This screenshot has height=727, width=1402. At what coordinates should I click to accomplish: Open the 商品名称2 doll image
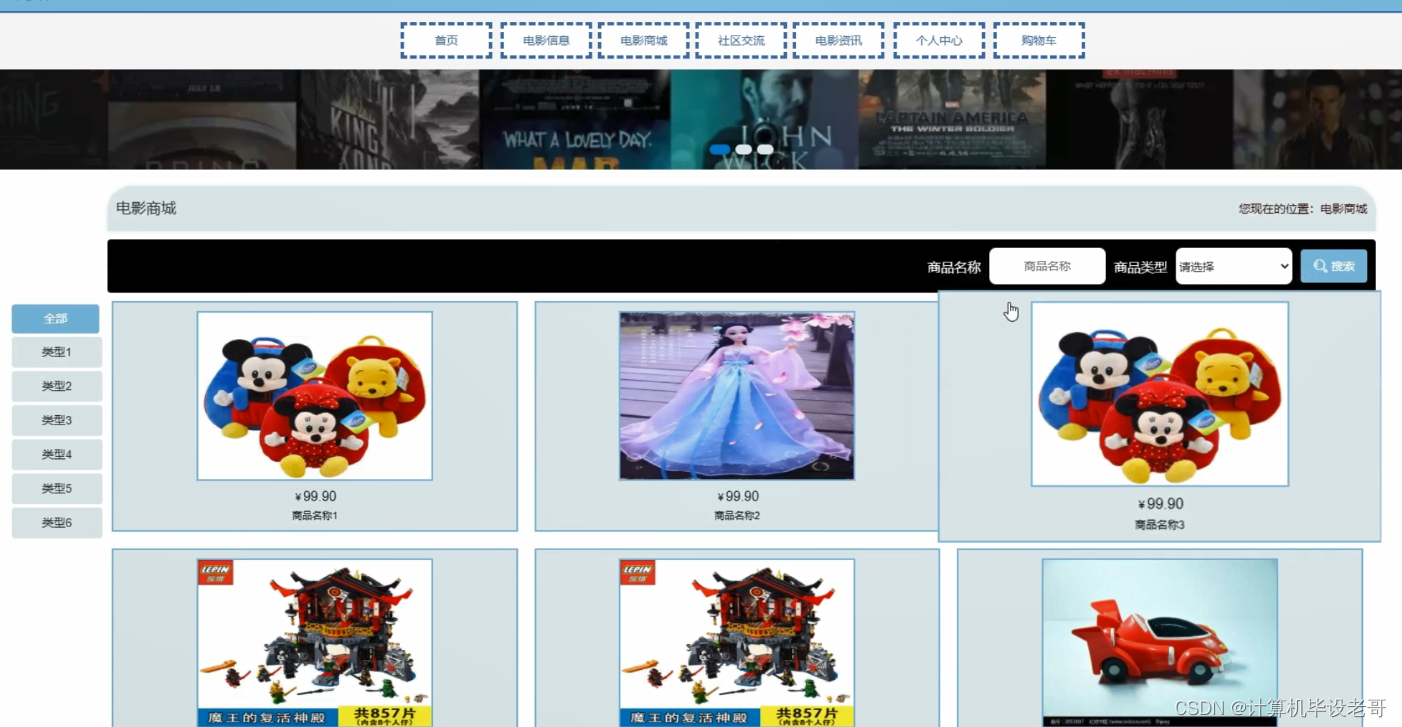click(x=737, y=396)
